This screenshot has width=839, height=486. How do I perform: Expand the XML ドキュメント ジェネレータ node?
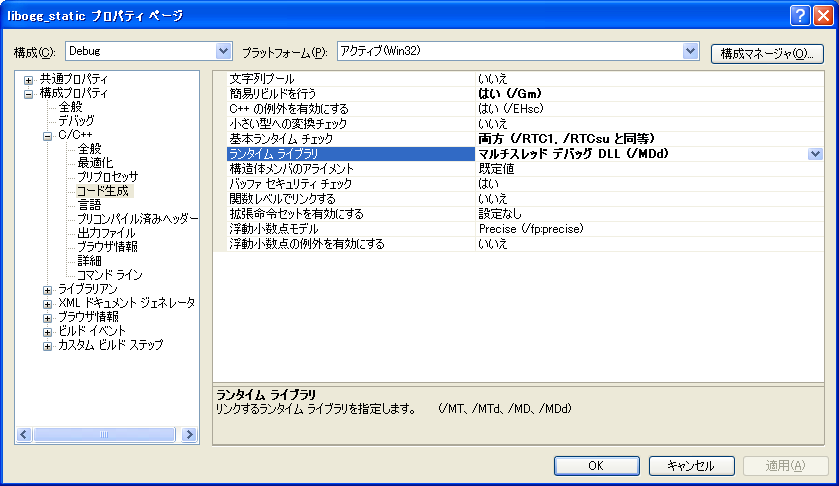tap(47, 303)
